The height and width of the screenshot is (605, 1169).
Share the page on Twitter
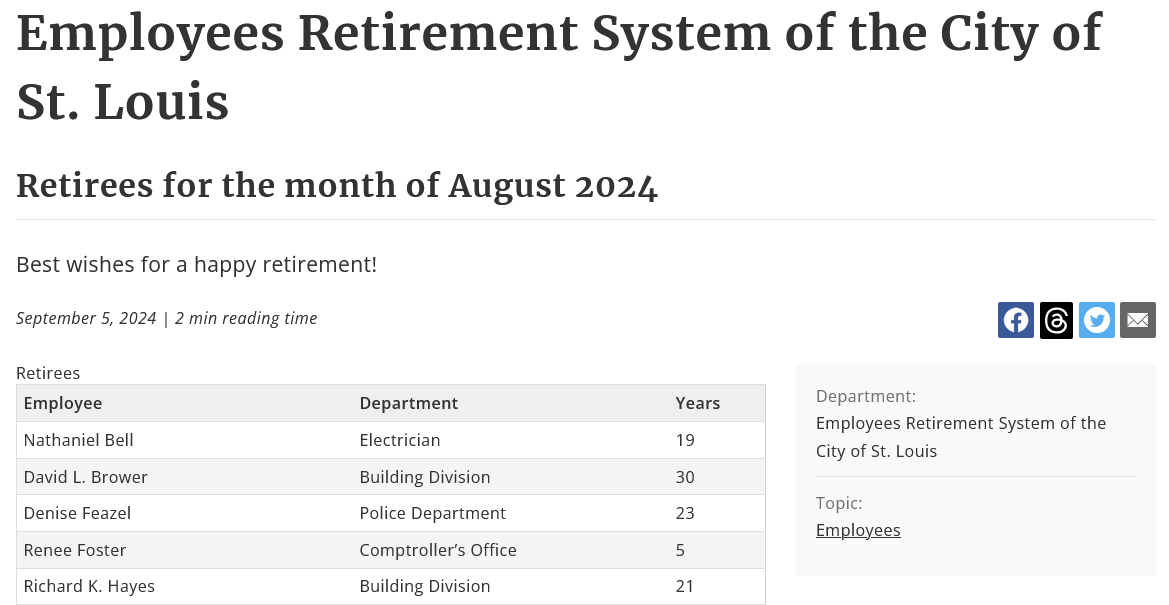(x=1097, y=320)
